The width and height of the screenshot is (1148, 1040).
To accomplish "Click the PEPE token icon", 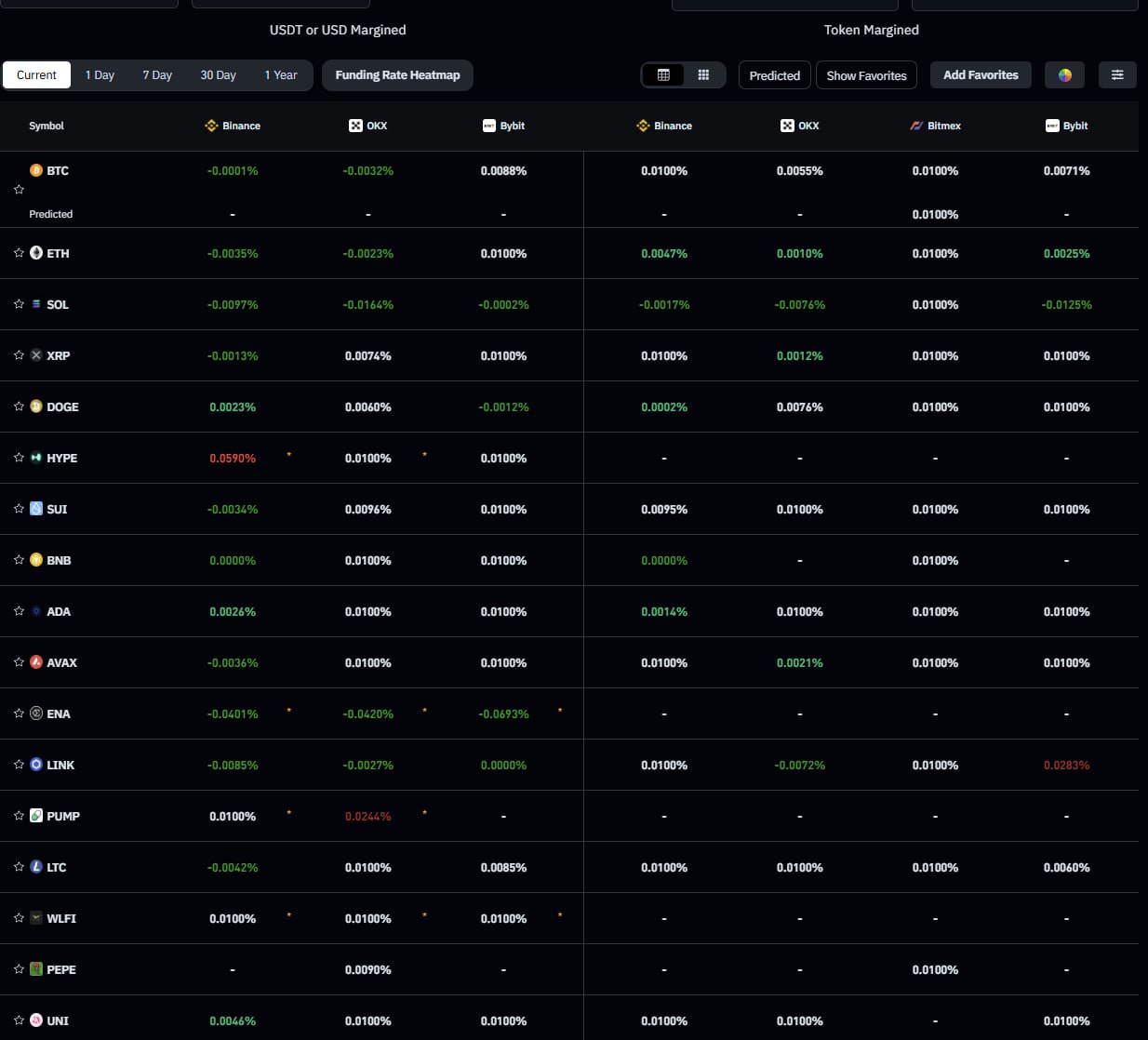I will tap(36, 969).
